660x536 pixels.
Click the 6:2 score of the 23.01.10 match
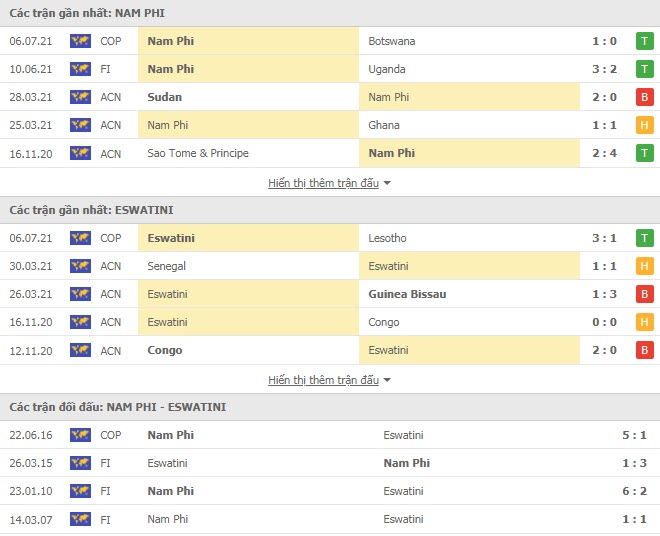(634, 491)
